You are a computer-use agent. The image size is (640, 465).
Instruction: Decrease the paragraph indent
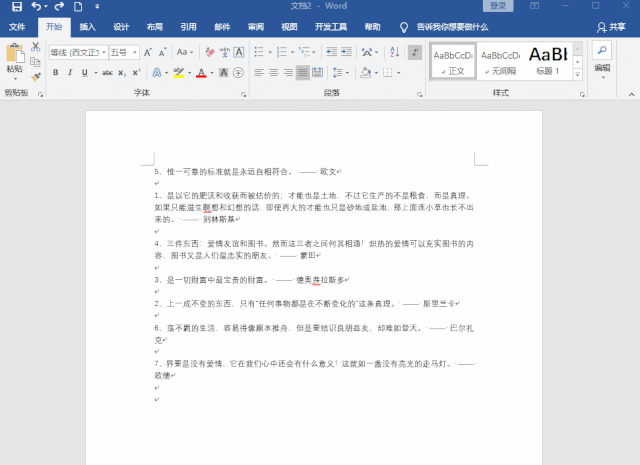tap(331, 52)
